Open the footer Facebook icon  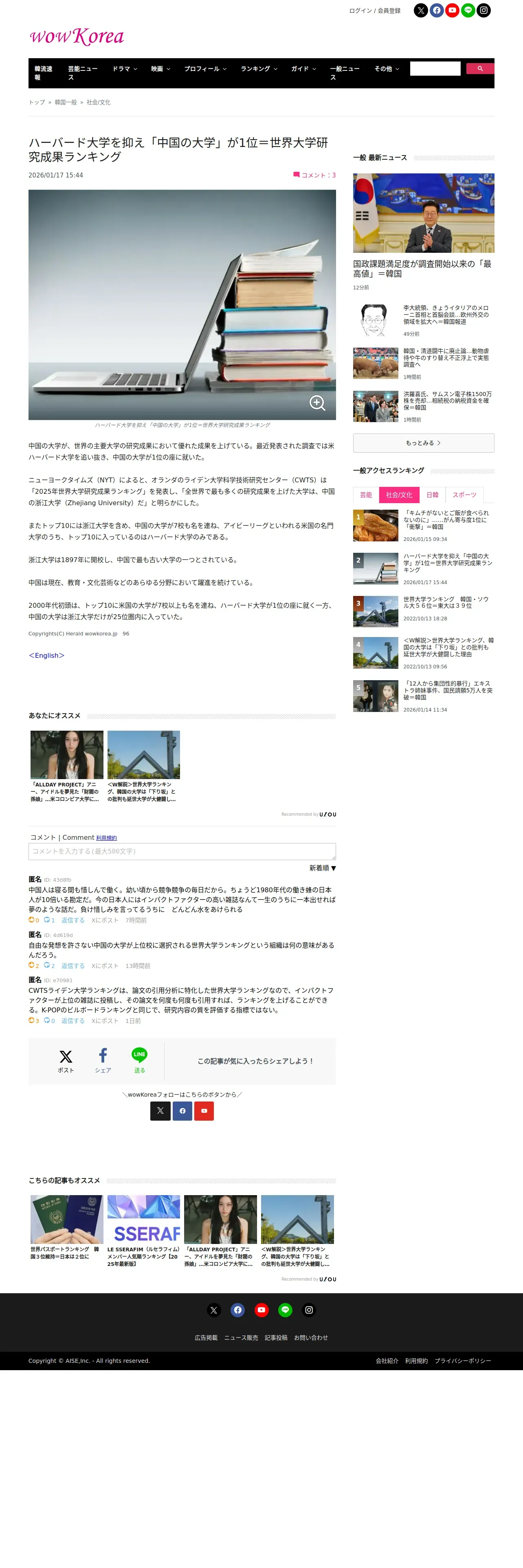(x=237, y=1310)
